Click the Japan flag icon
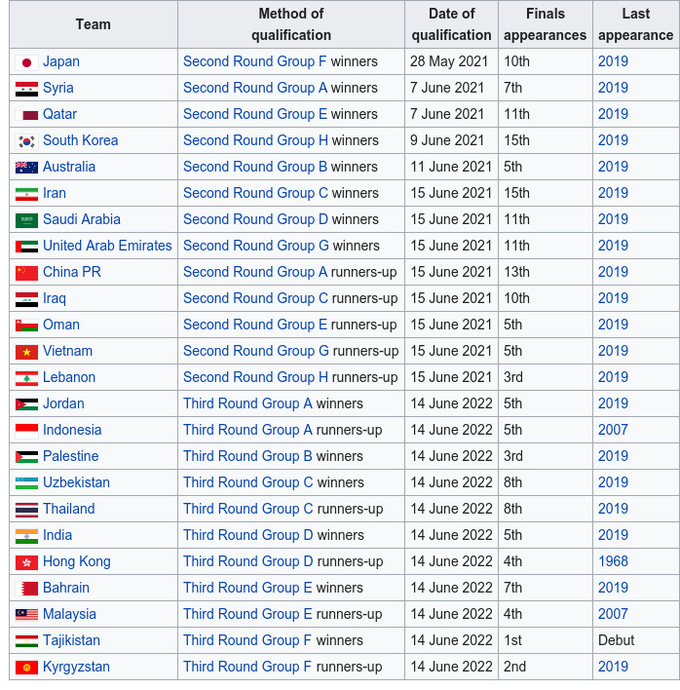 (x=27, y=62)
